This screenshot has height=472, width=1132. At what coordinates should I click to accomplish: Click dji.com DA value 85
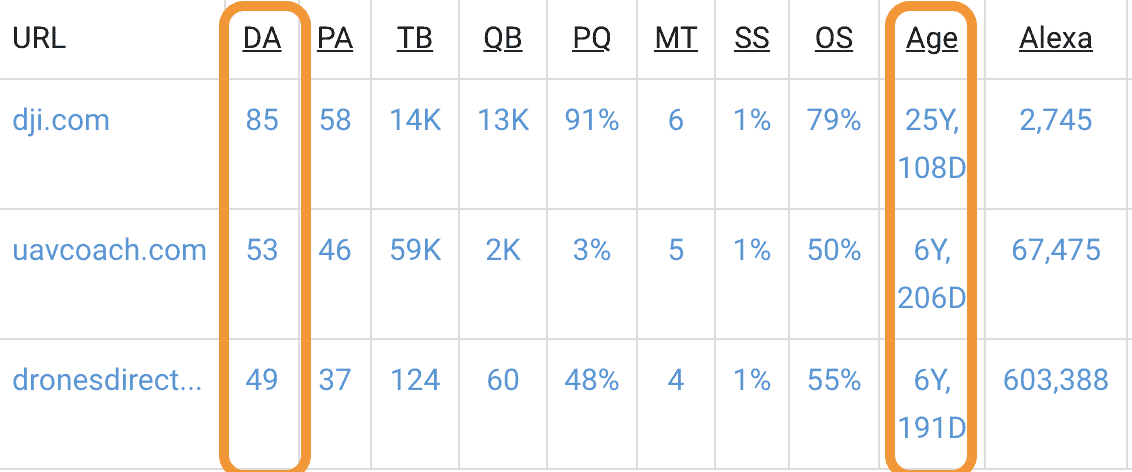tap(262, 121)
